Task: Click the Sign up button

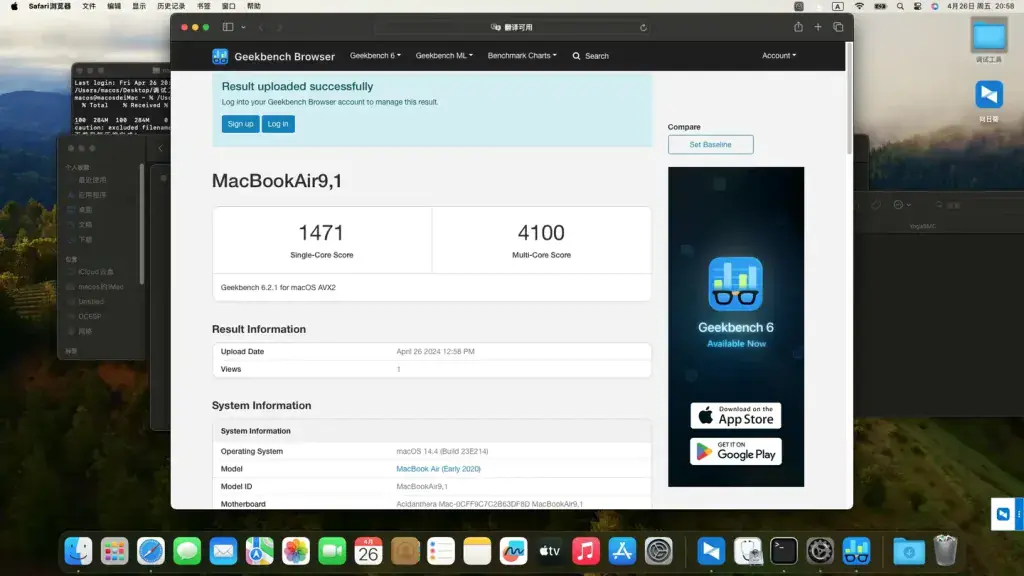Action: (240, 124)
